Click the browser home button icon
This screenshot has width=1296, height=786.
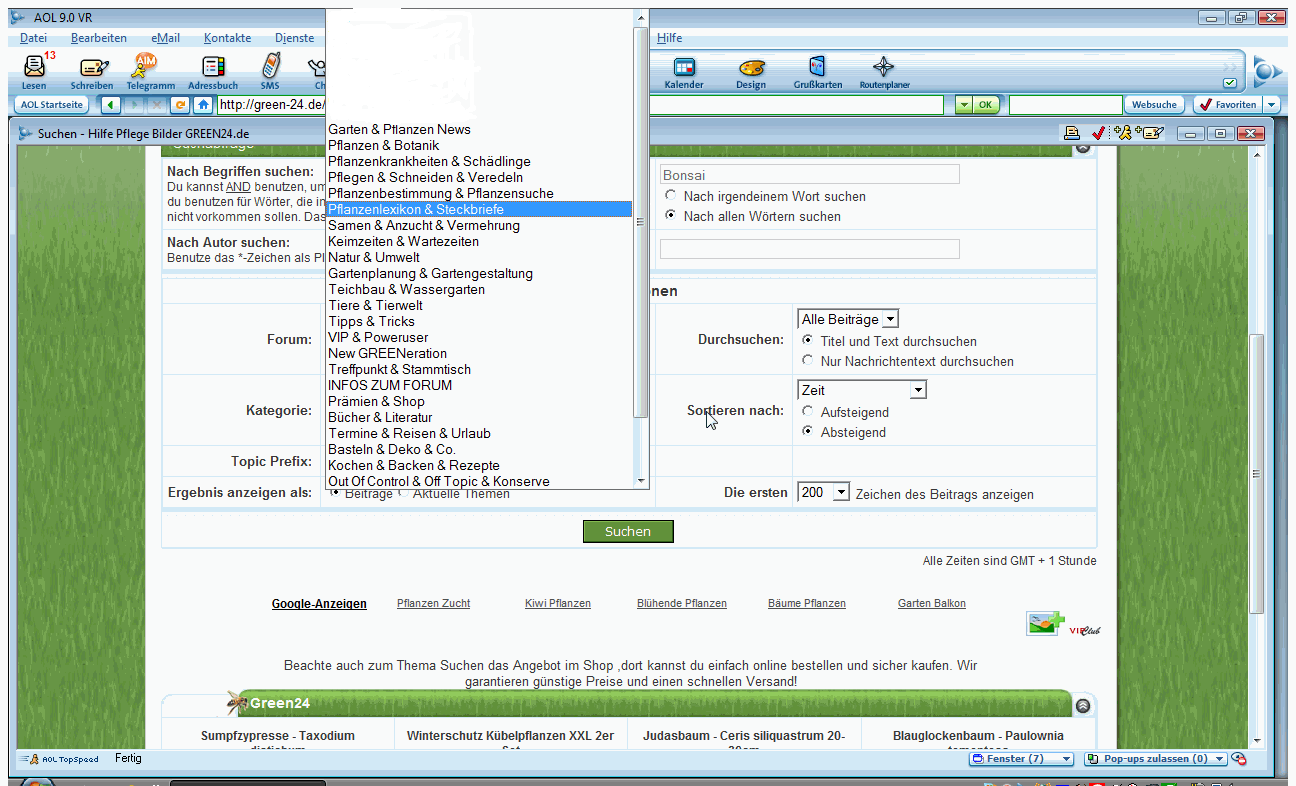203,105
